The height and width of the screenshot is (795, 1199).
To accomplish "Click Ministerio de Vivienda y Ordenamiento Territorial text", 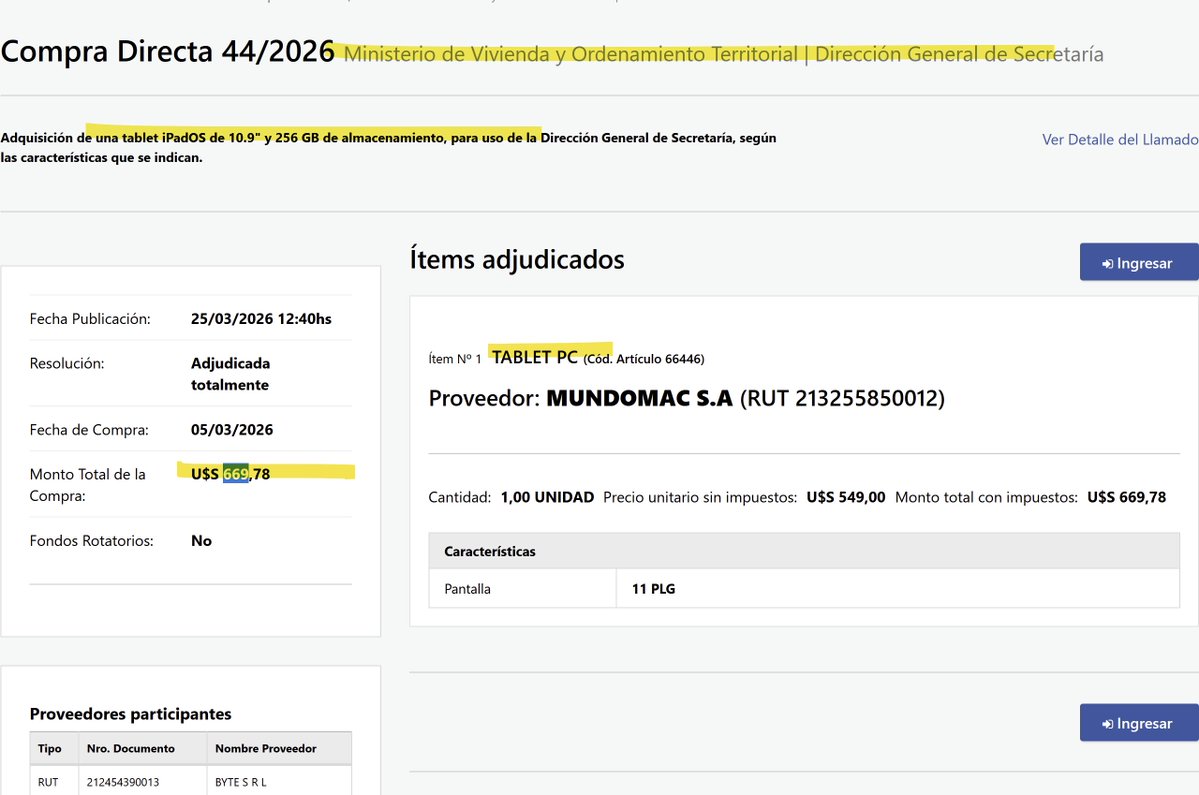I will [571, 54].
